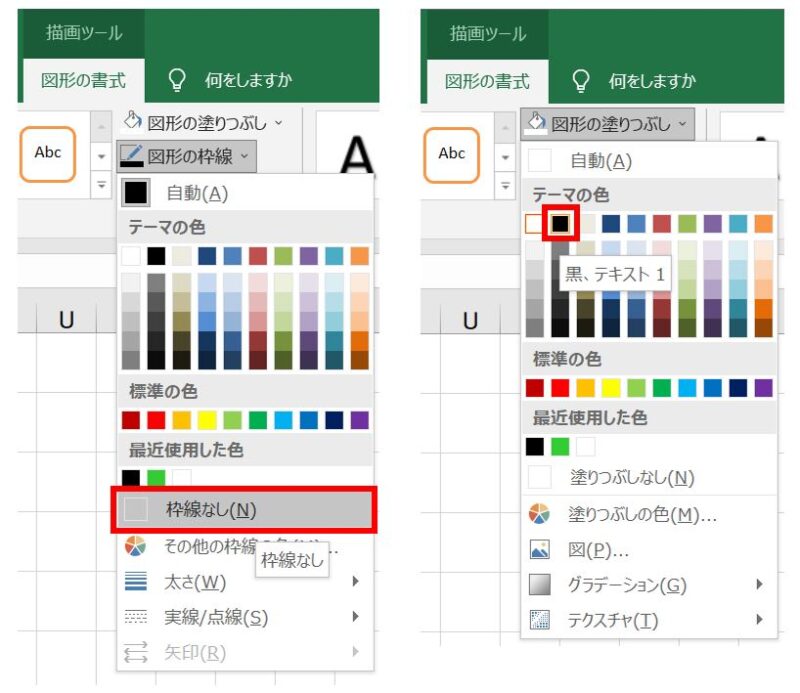The image size is (800, 693).
Task: Choose 自動(A) in right fill menu
Action: click(x=649, y=161)
